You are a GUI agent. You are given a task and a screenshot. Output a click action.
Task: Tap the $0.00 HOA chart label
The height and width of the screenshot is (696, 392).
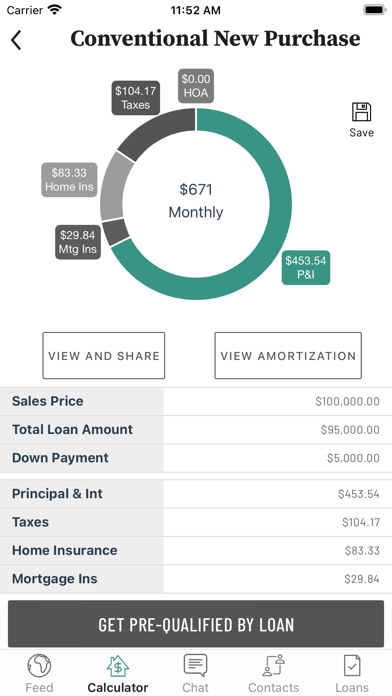[x=196, y=86]
